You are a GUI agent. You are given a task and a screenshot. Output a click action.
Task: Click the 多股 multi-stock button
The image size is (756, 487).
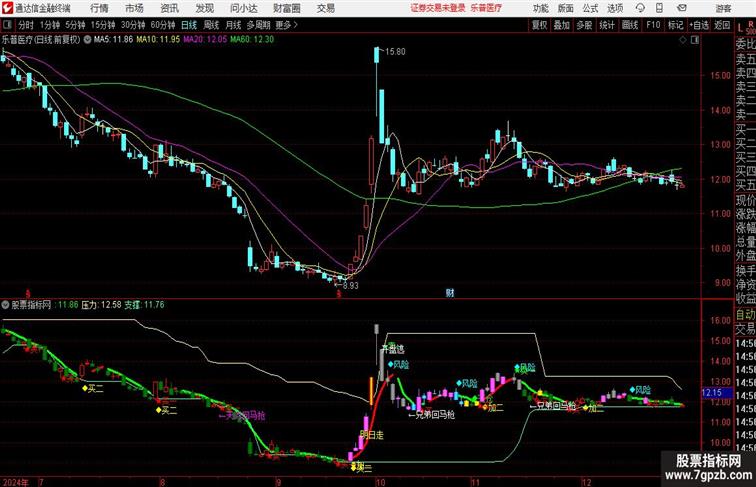[584, 25]
